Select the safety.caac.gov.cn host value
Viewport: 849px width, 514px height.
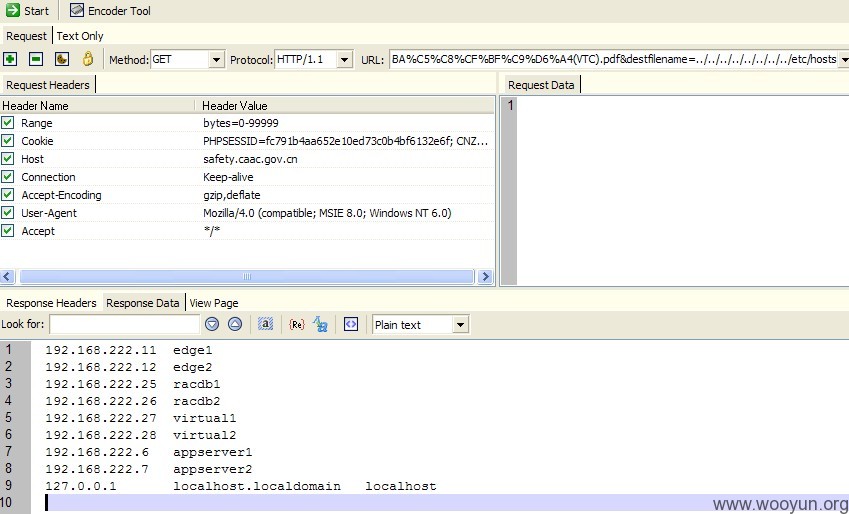[x=250, y=159]
